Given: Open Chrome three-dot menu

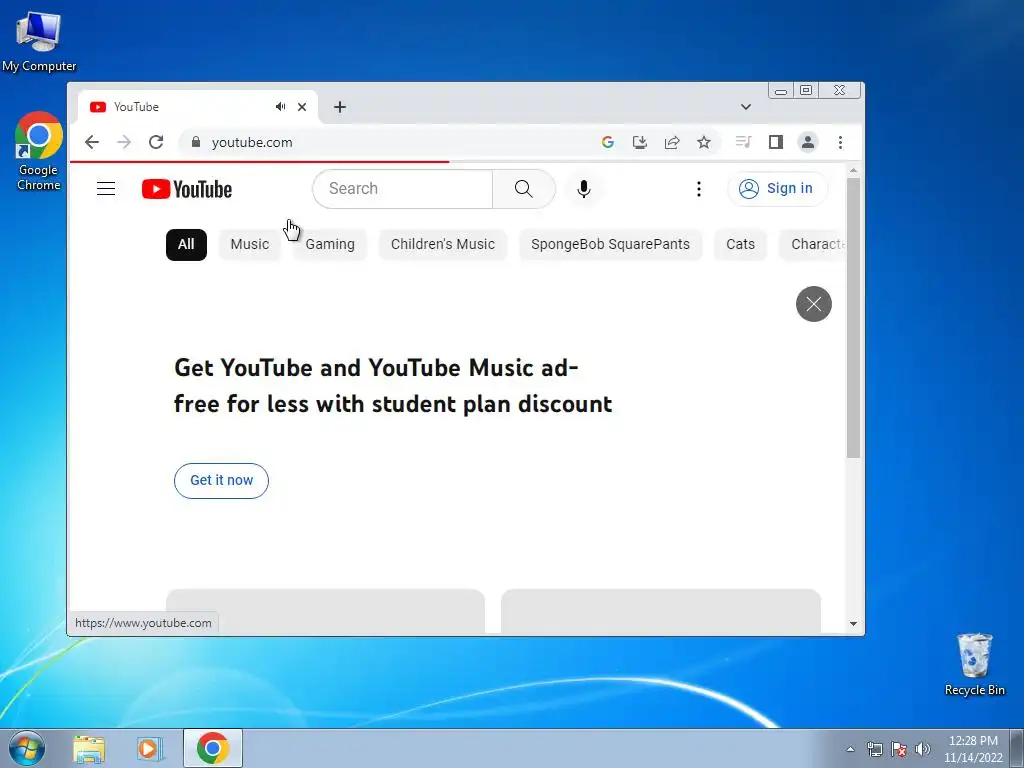Looking at the screenshot, I should 840,142.
